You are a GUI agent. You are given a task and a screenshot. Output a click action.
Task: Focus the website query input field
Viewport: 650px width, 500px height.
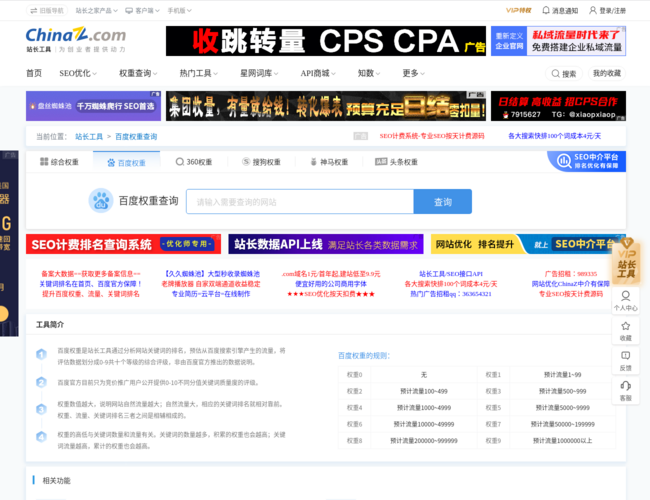point(300,202)
